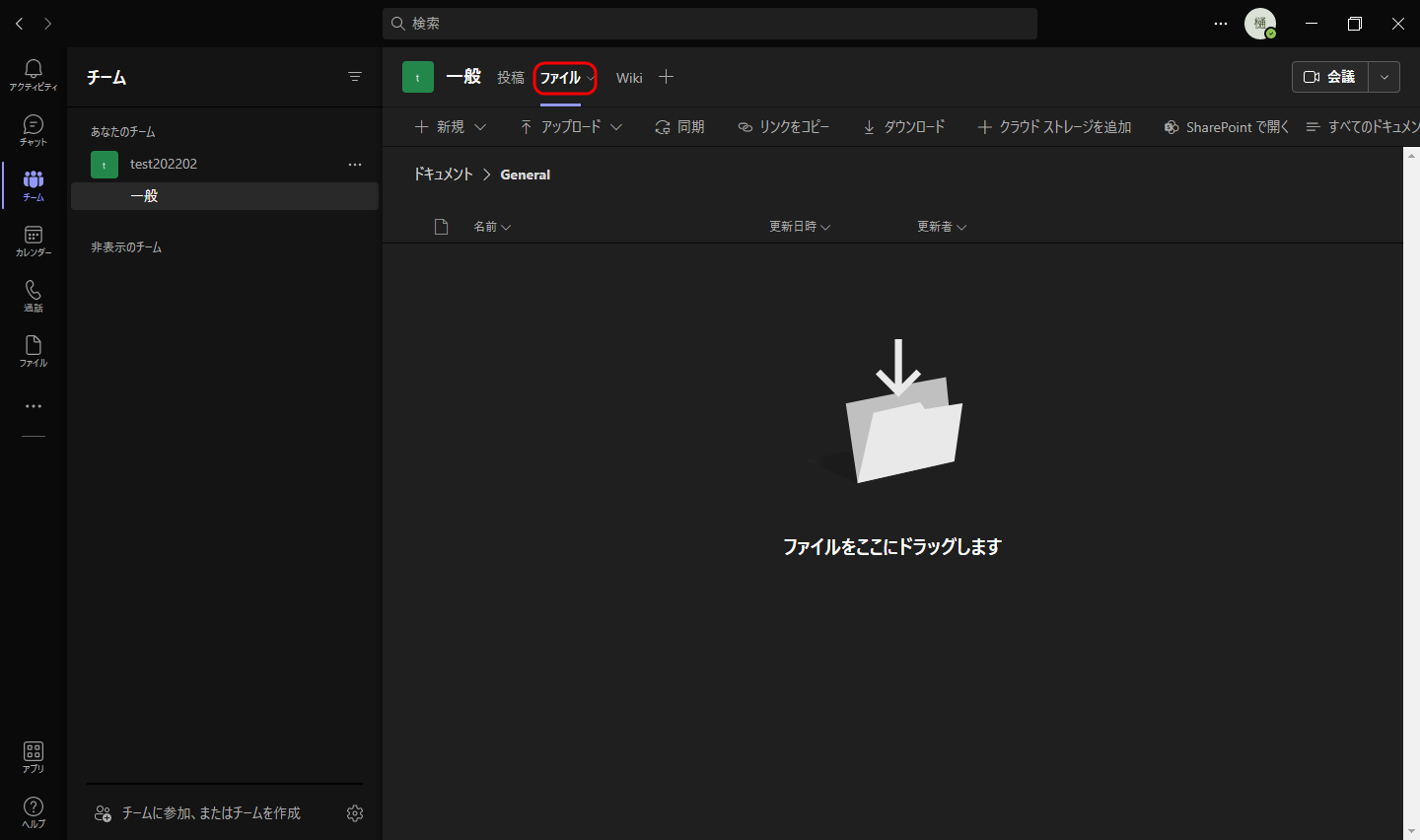Image resolution: width=1420 pixels, height=840 pixels.
Task: Collapse あなたのチーム section
Action: click(123, 132)
